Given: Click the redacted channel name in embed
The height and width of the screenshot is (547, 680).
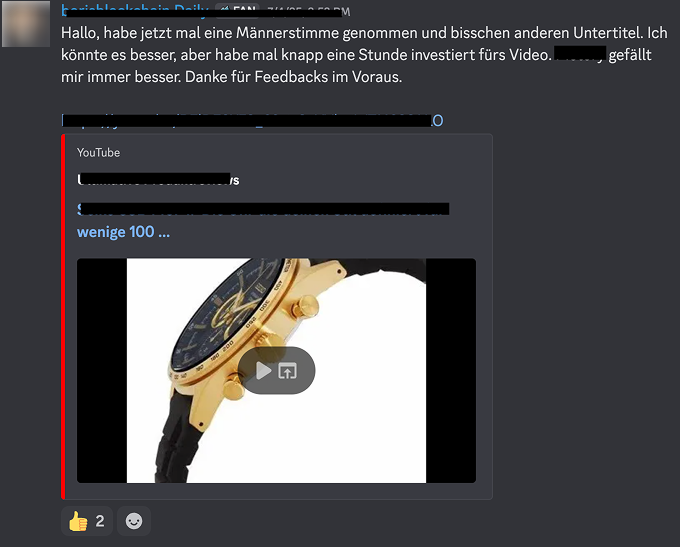Looking at the screenshot, I should coord(158,180).
